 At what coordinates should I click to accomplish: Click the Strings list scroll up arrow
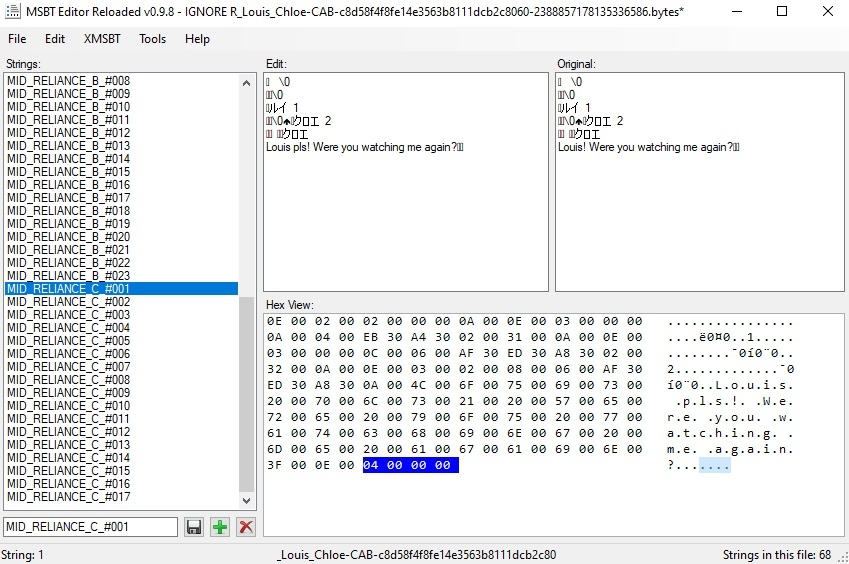coord(246,80)
